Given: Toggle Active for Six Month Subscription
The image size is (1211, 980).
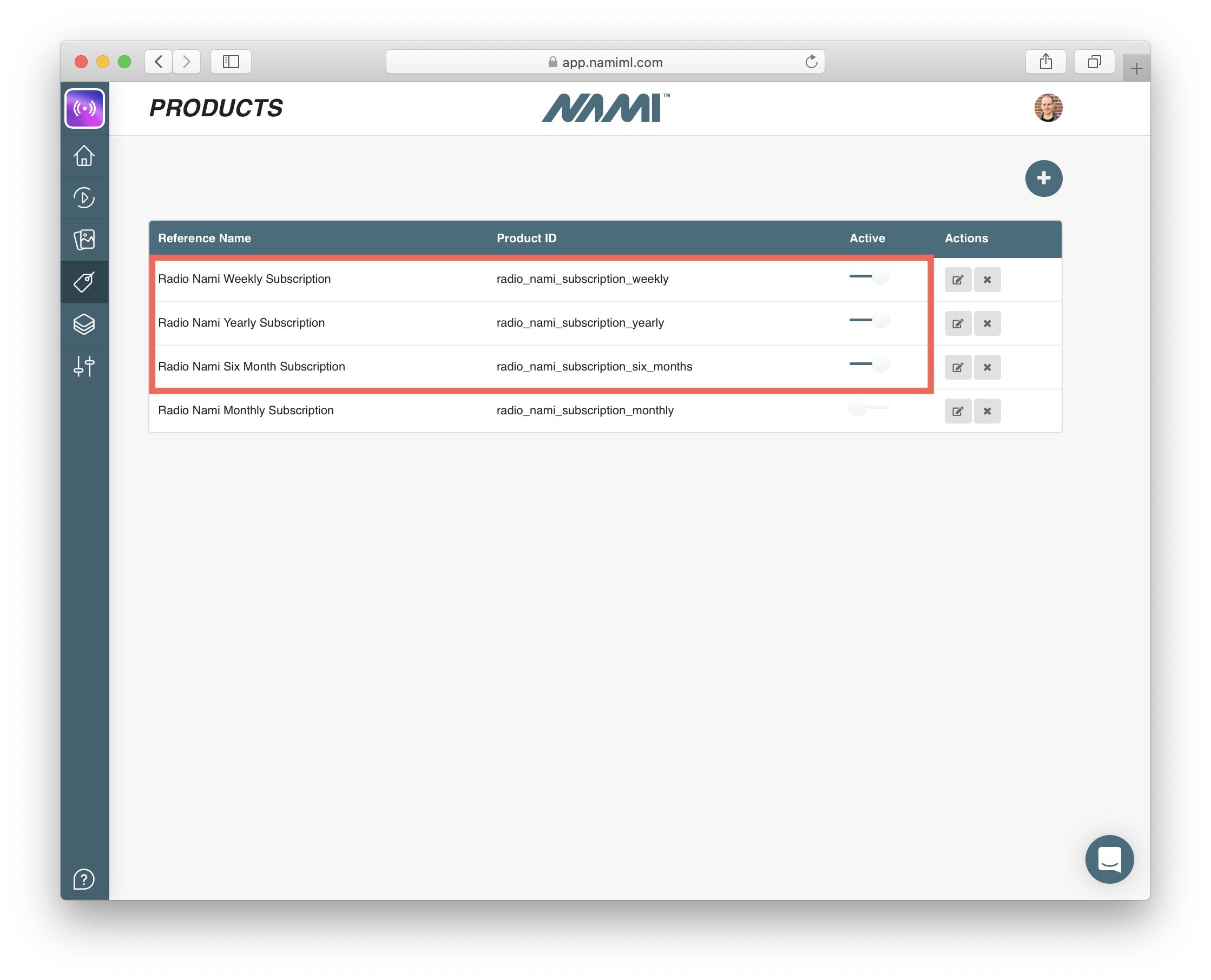Looking at the screenshot, I should pyautogui.click(x=869, y=363).
